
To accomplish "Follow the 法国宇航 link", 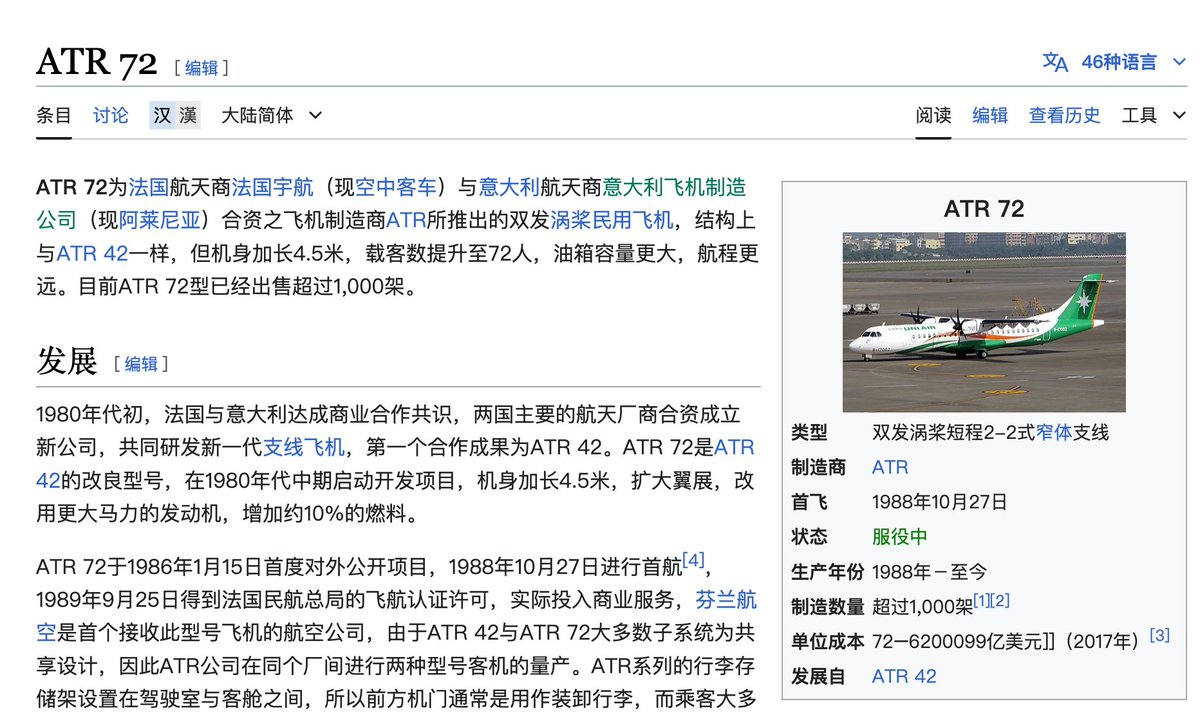I will click(273, 186).
